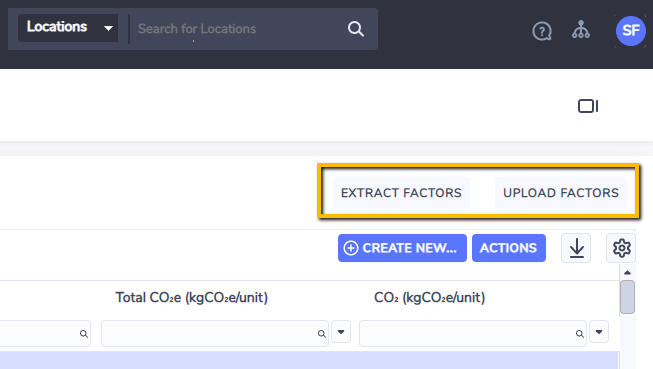Click the Search for Locations input field
The image size is (653, 369).
coord(237,29)
